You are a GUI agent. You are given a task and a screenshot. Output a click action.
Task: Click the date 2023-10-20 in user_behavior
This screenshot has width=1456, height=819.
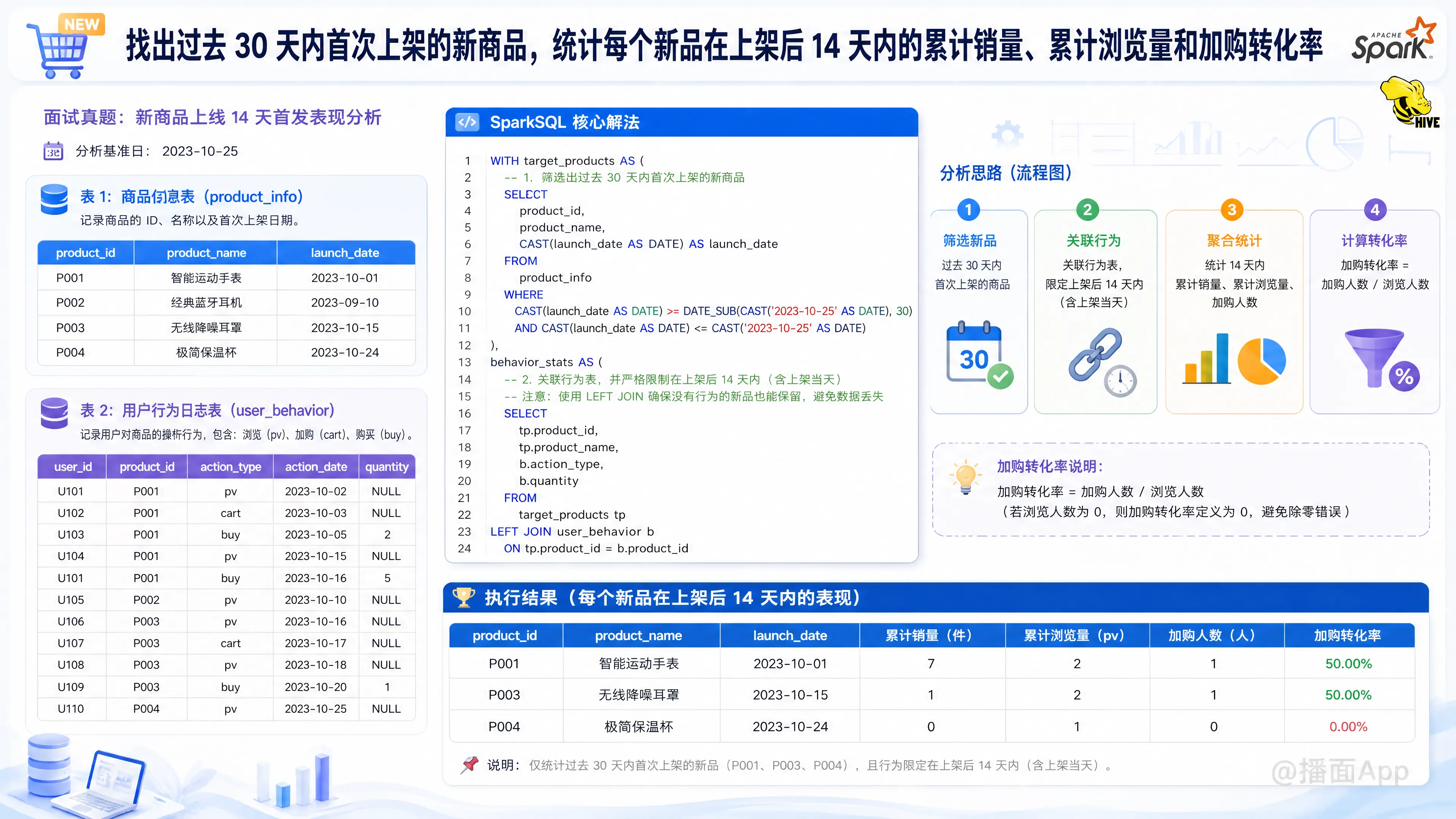315,687
